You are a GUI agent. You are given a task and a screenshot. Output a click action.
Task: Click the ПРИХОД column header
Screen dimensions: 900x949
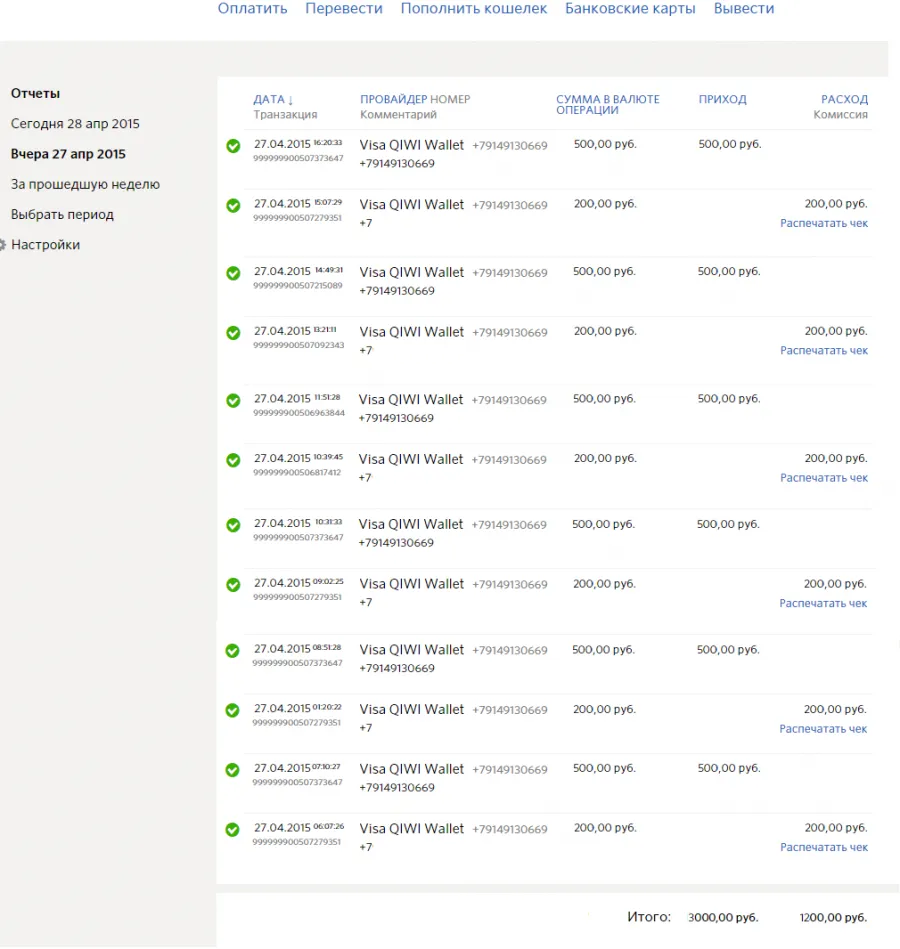pyautogui.click(x=723, y=99)
